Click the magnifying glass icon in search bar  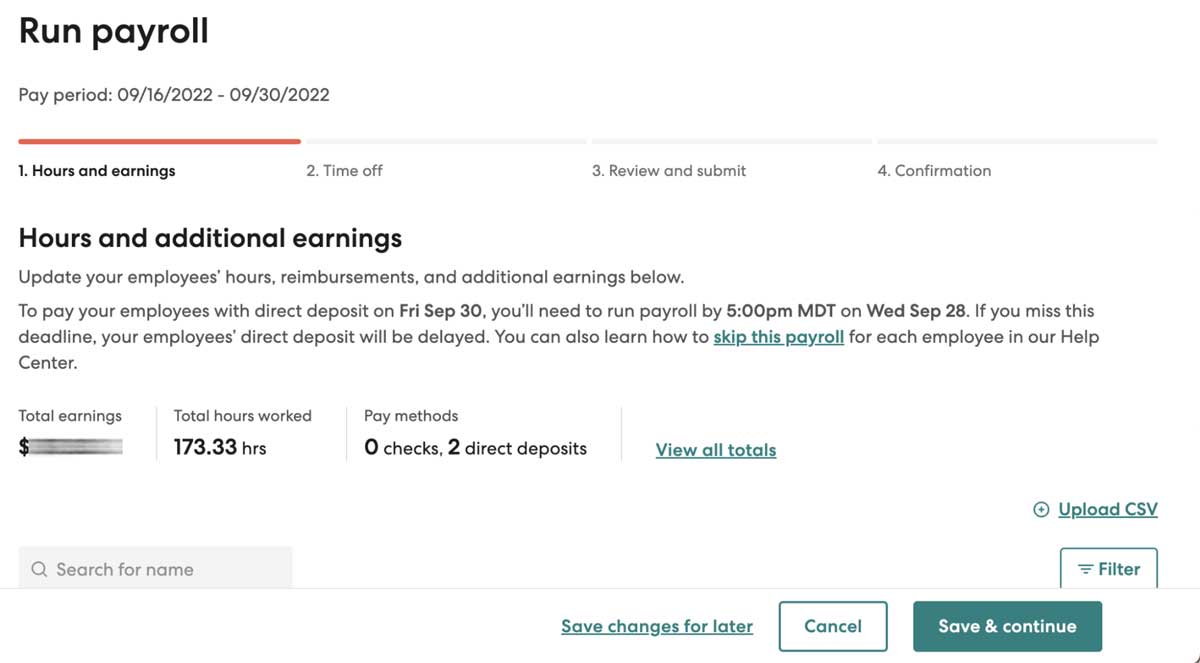[x=38, y=569]
